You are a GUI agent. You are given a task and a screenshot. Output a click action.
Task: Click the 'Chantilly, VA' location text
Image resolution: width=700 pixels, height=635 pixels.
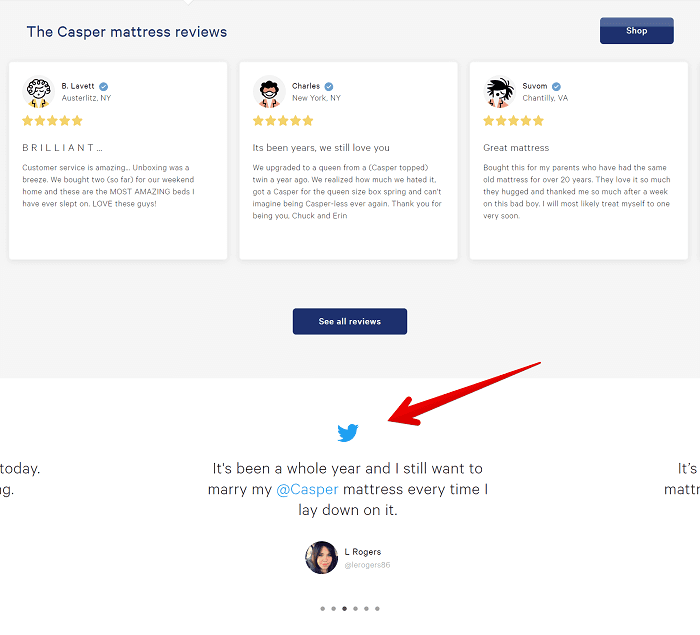tap(545, 98)
